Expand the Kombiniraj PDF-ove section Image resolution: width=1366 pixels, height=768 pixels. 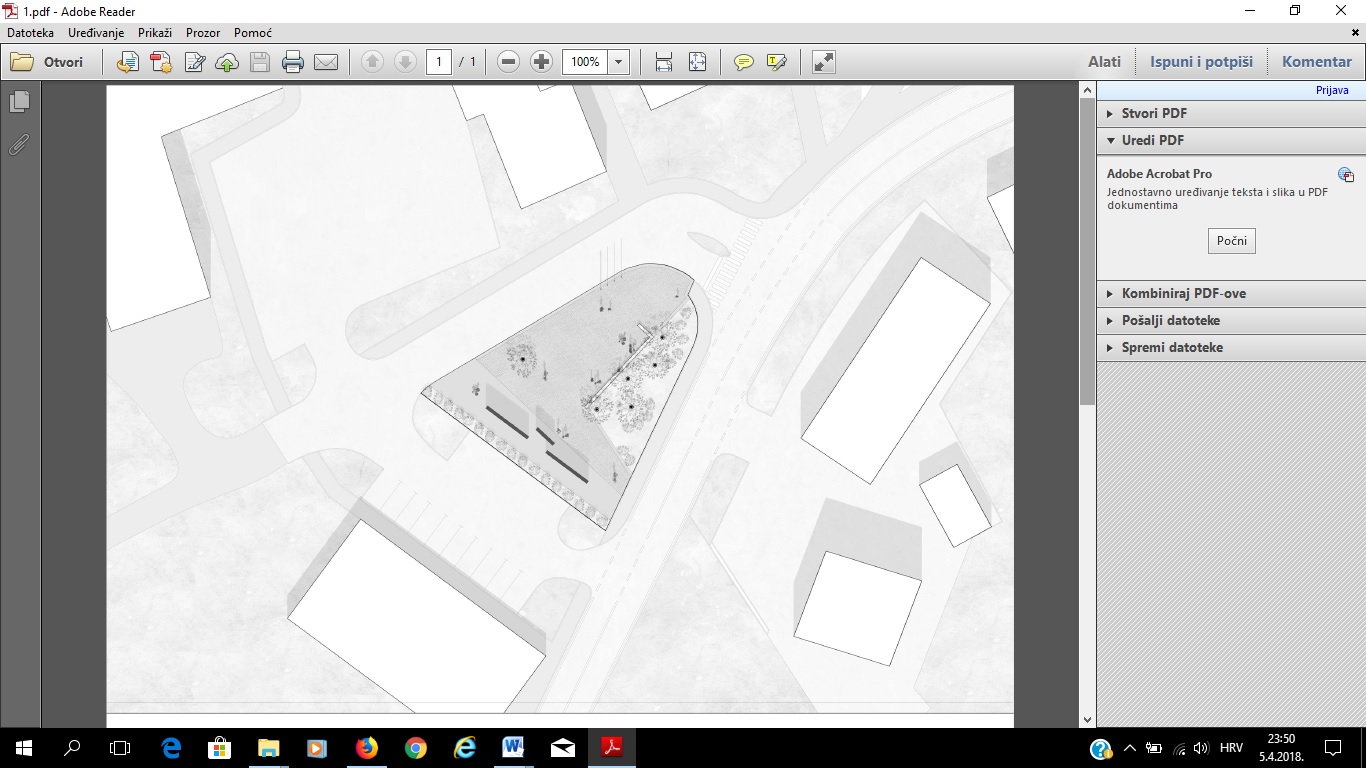[x=1183, y=294]
